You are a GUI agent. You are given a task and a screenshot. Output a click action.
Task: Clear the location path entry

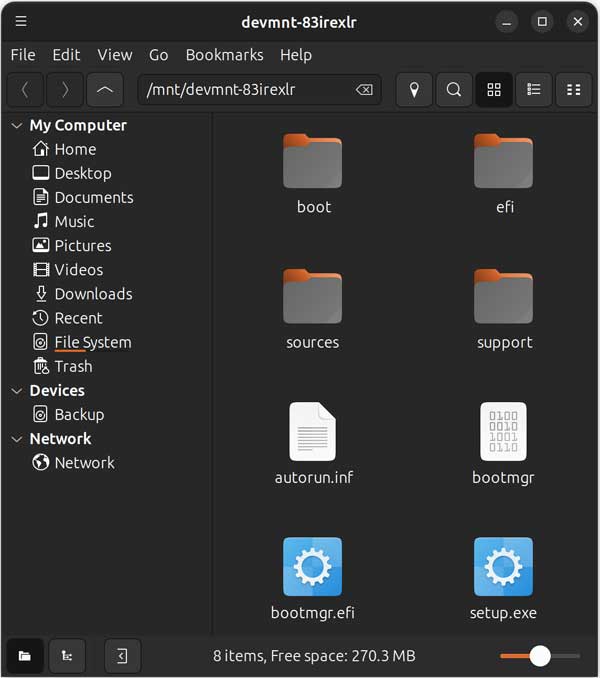[364, 90]
